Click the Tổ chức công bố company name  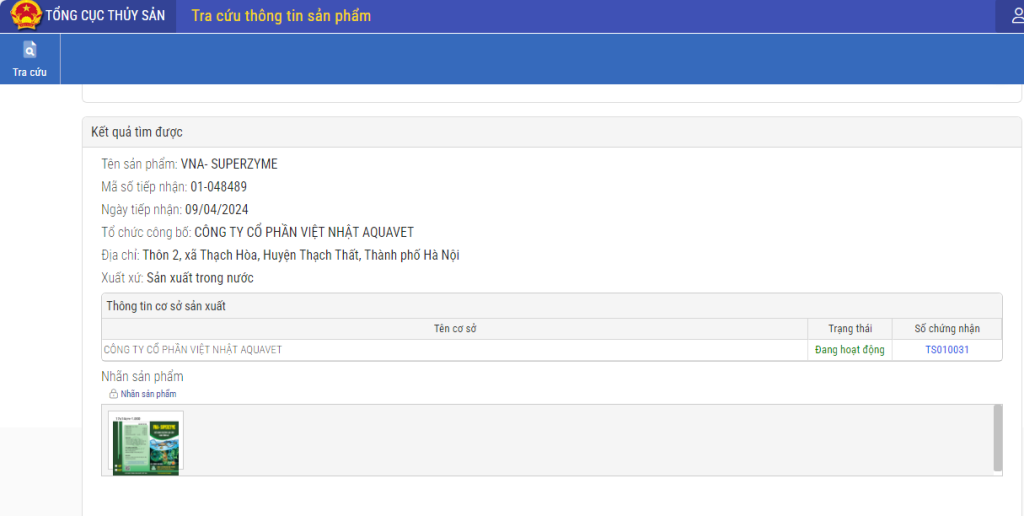(x=304, y=233)
